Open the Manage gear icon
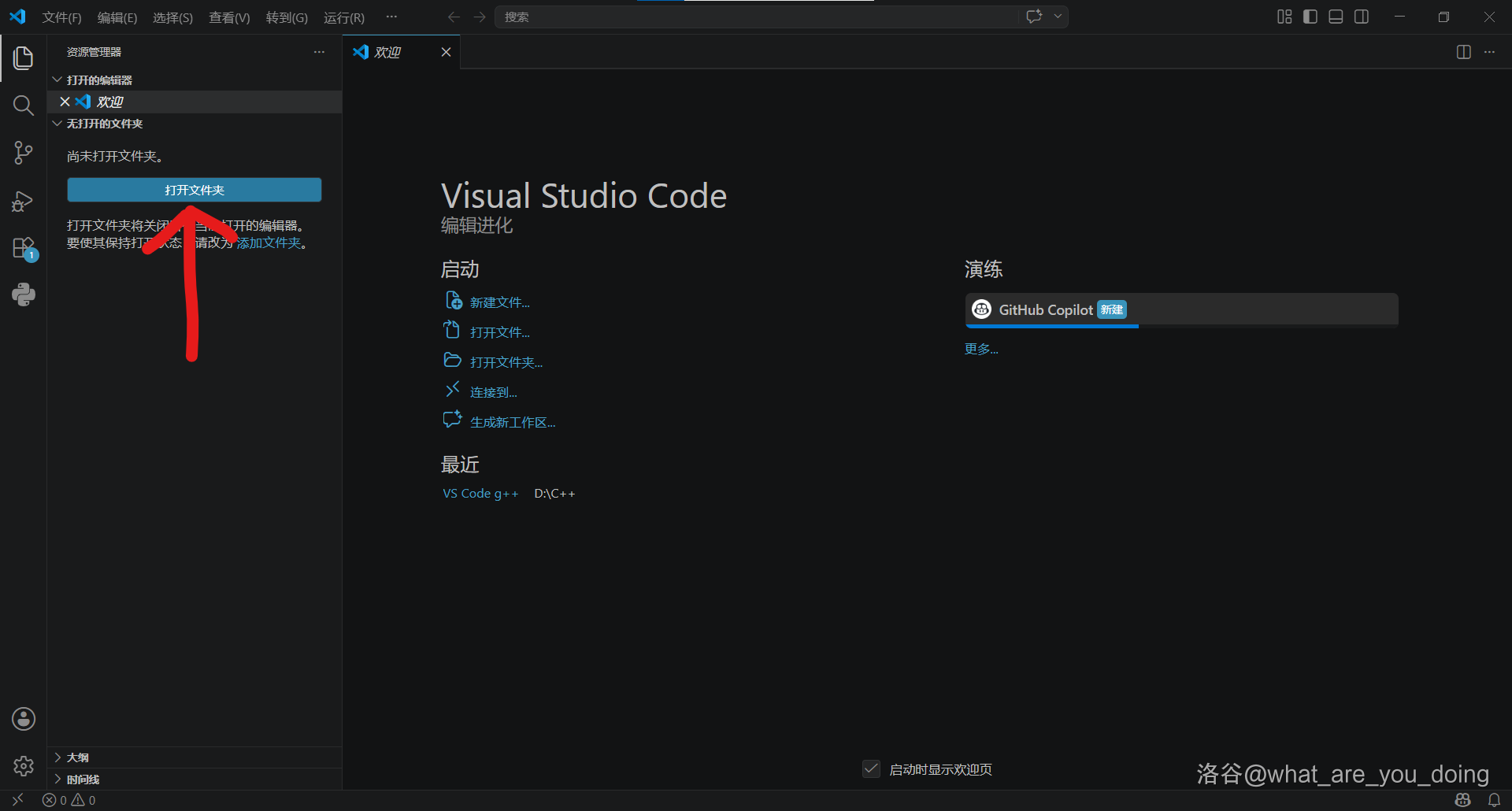1512x811 pixels. pos(24,766)
